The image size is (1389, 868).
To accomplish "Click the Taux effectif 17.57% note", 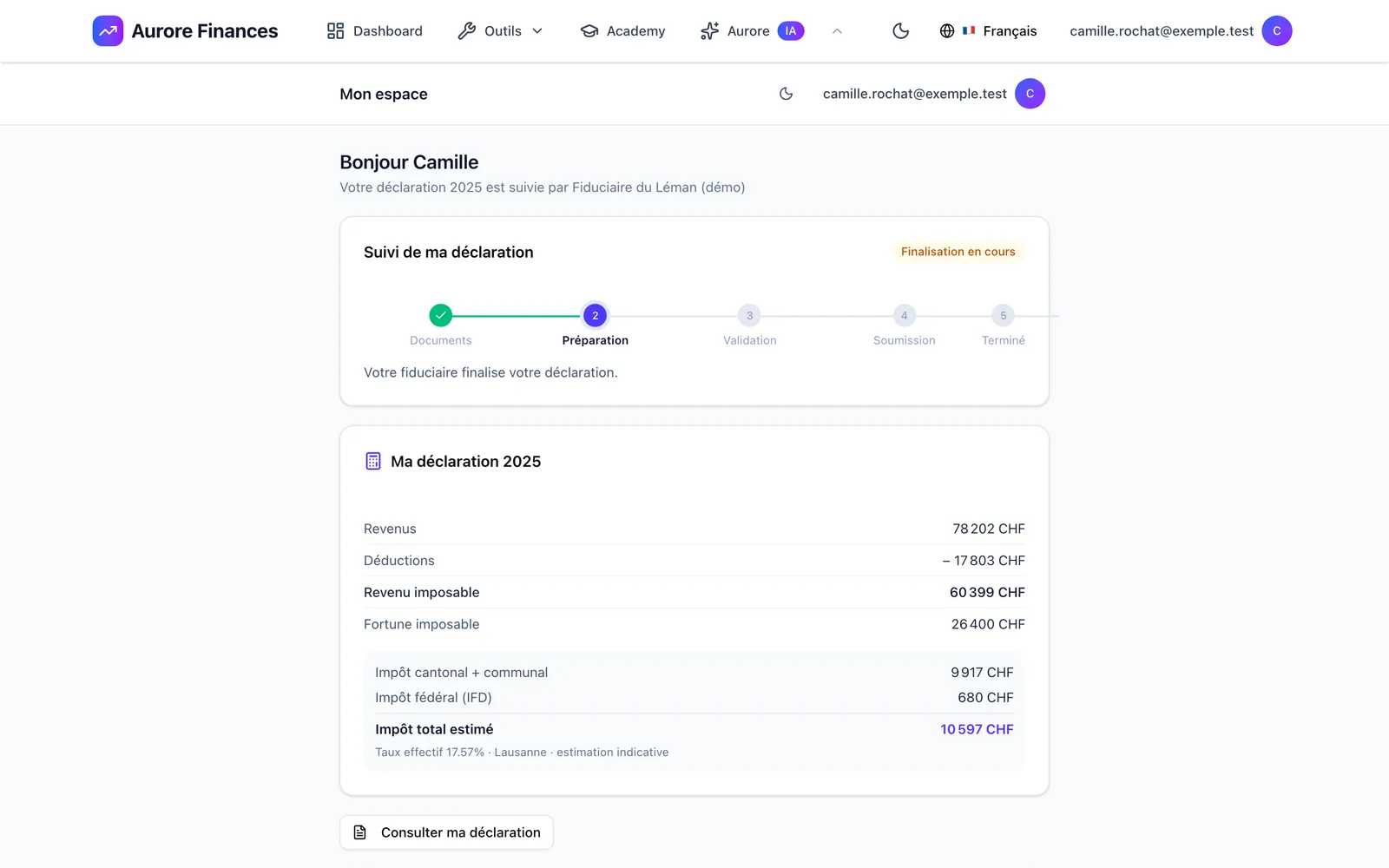I will (522, 753).
